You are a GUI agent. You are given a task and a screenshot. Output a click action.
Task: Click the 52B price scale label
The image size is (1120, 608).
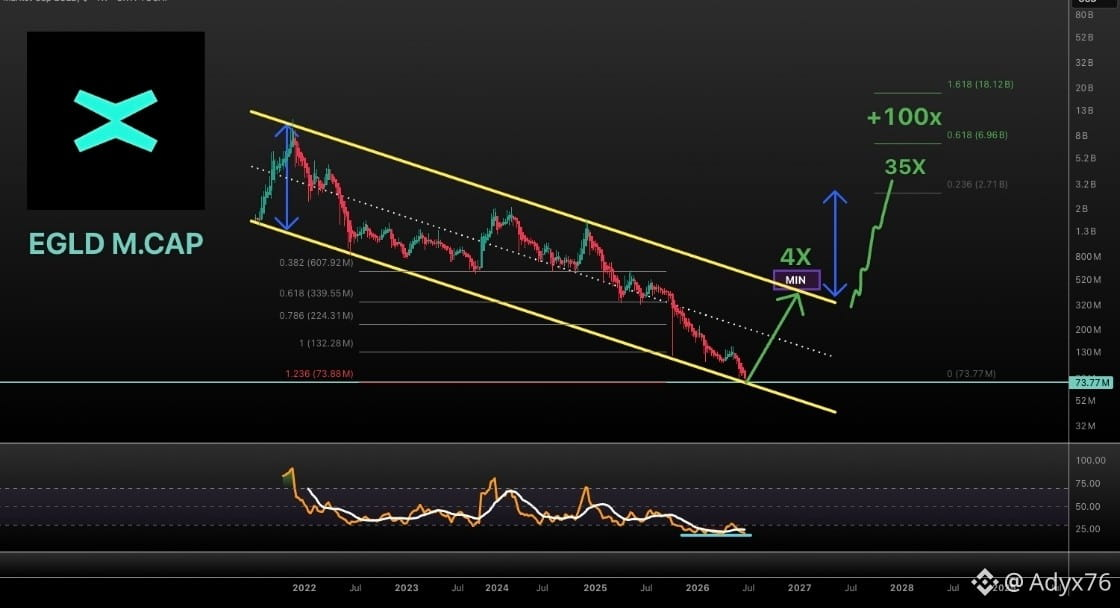tap(1084, 37)
